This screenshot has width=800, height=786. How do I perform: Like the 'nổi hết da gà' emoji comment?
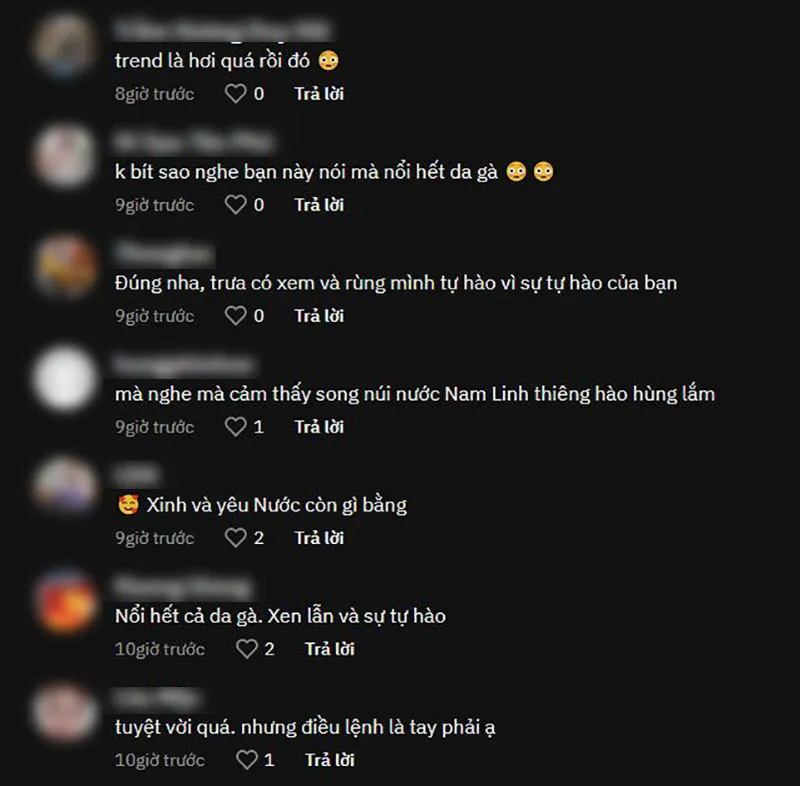tap(236, 205)
